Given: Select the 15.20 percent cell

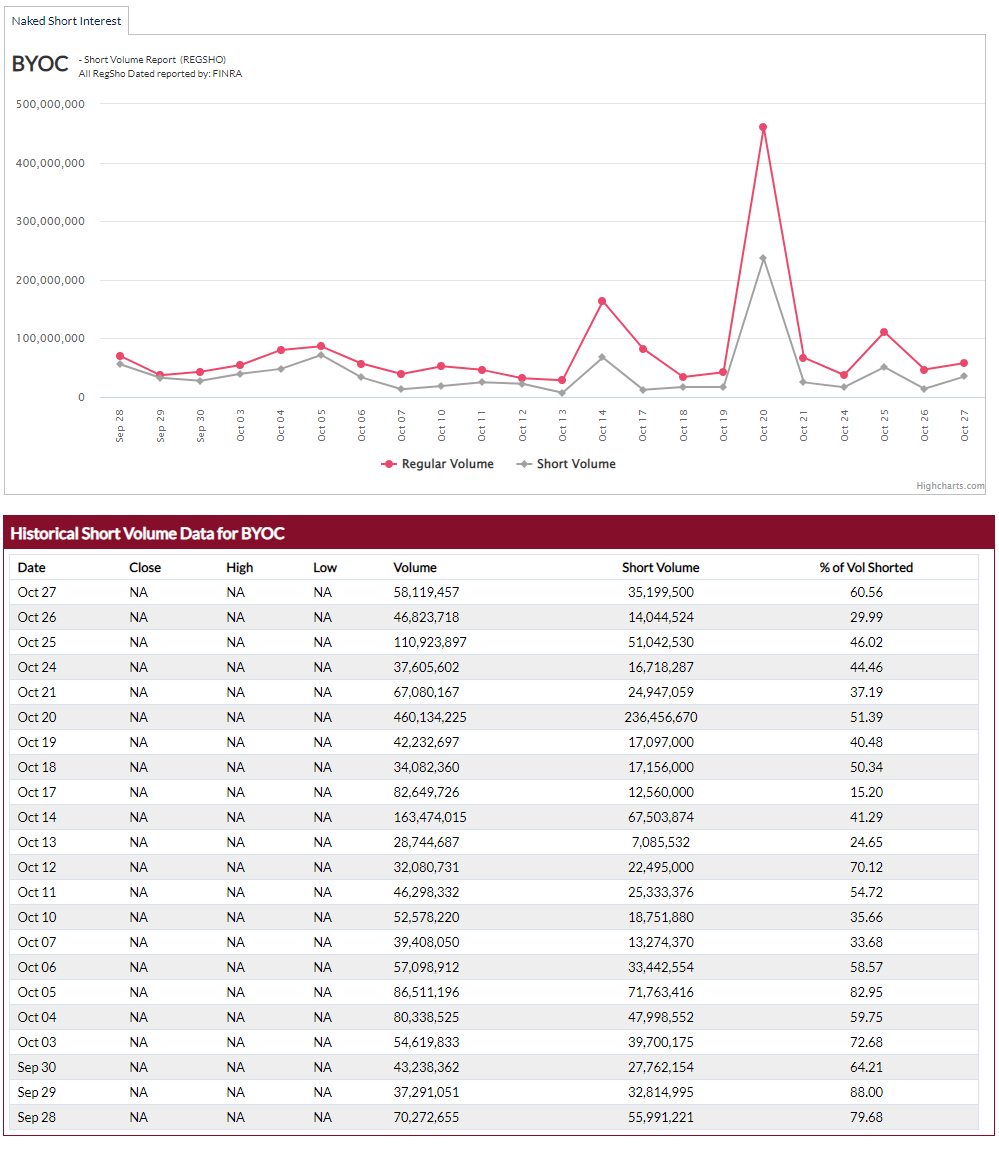Looking at the screenshot, I should (866, 792).
